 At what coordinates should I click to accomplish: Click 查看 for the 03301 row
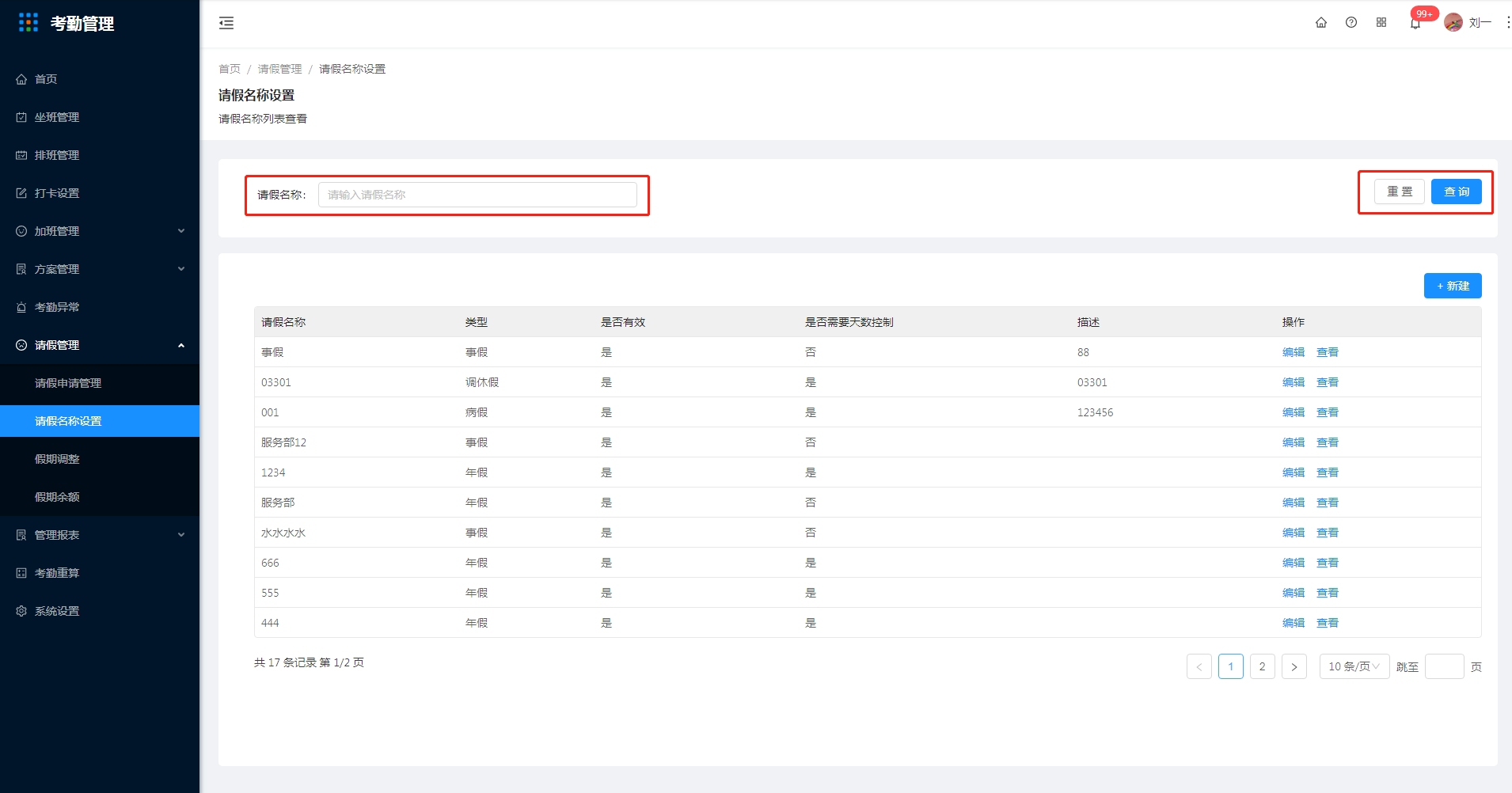(1328, 382)
